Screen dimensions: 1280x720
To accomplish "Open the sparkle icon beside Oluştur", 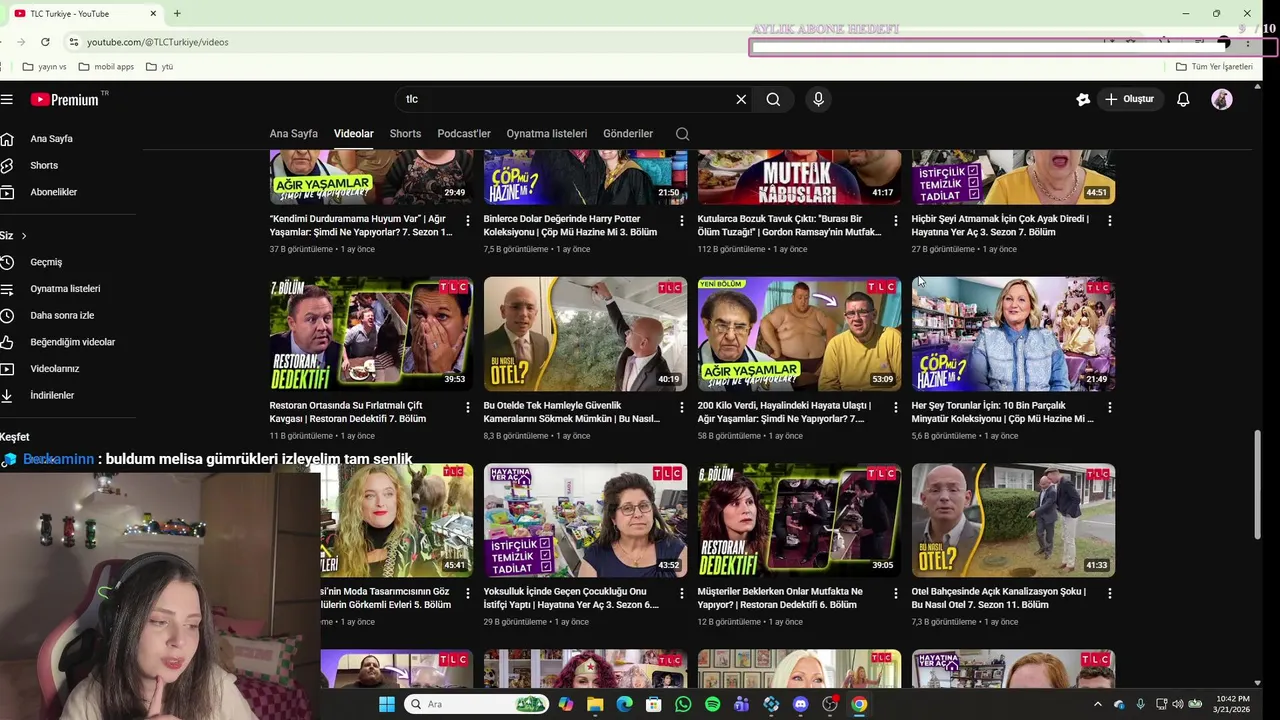I will pos(1082,99).
